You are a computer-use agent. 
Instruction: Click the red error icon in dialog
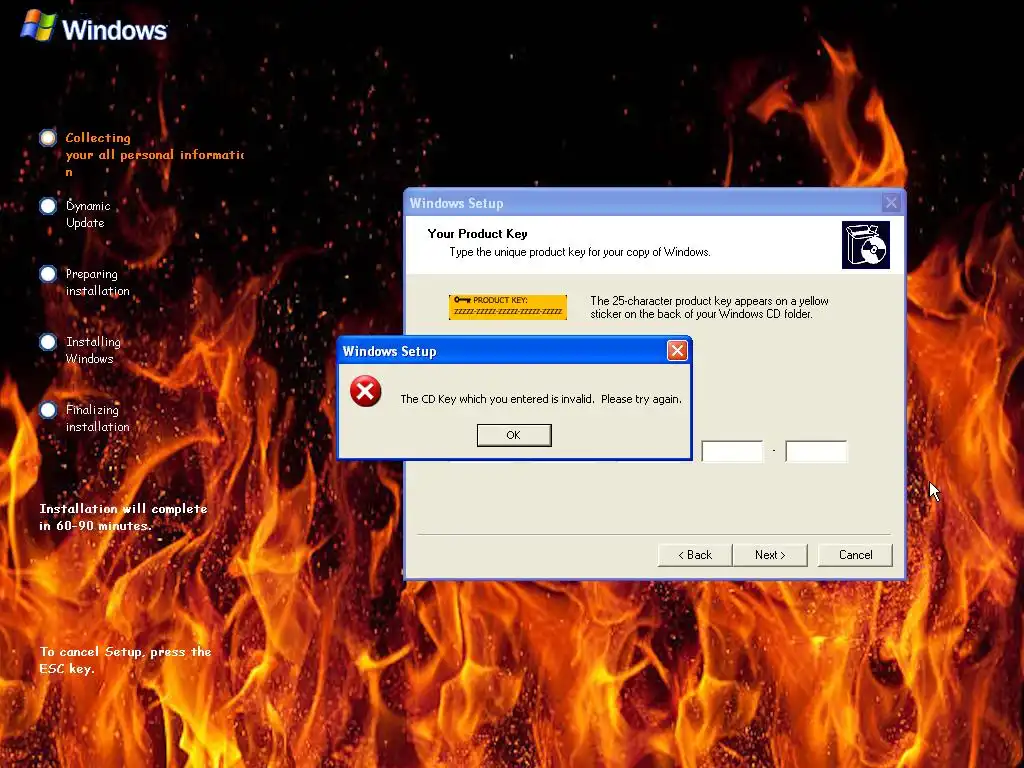pyautogui.click(x=366, y=391)
